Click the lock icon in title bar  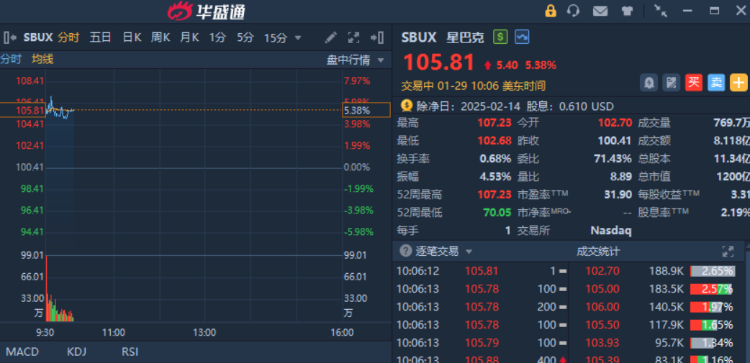[551, 11]
